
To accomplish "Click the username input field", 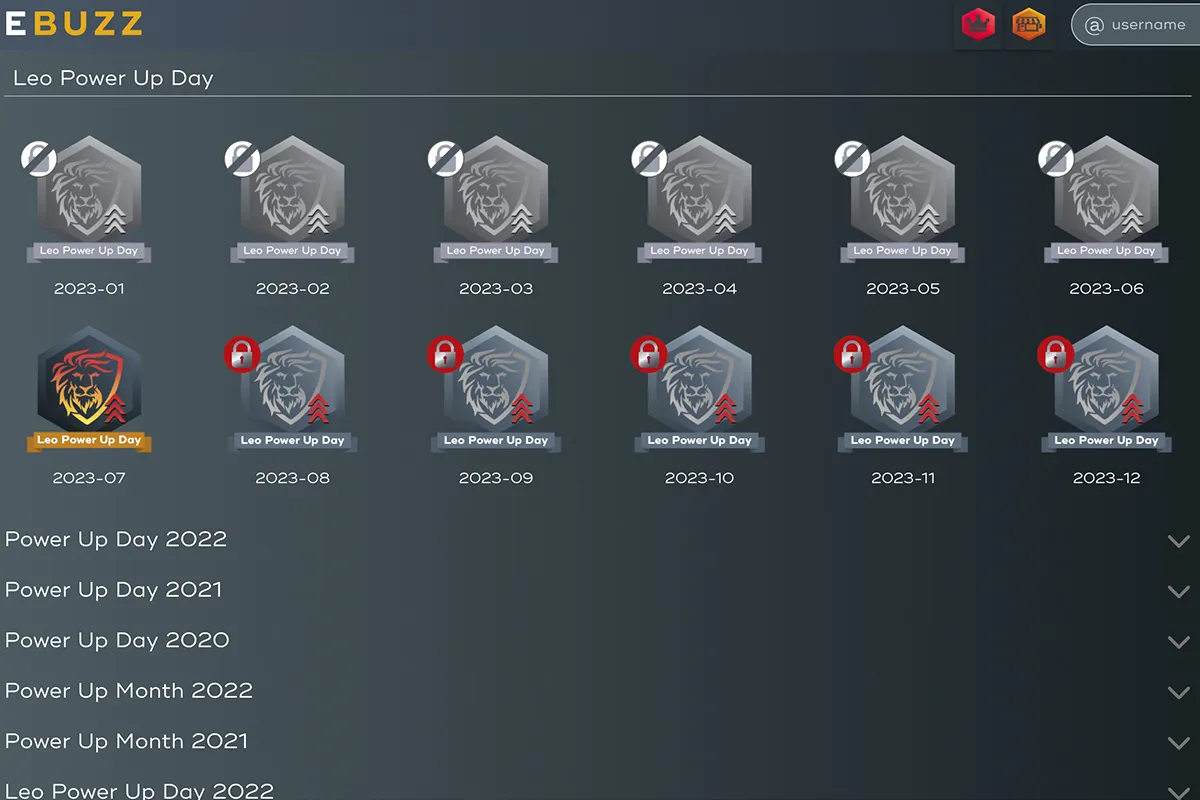I will tap(1135, 25).
